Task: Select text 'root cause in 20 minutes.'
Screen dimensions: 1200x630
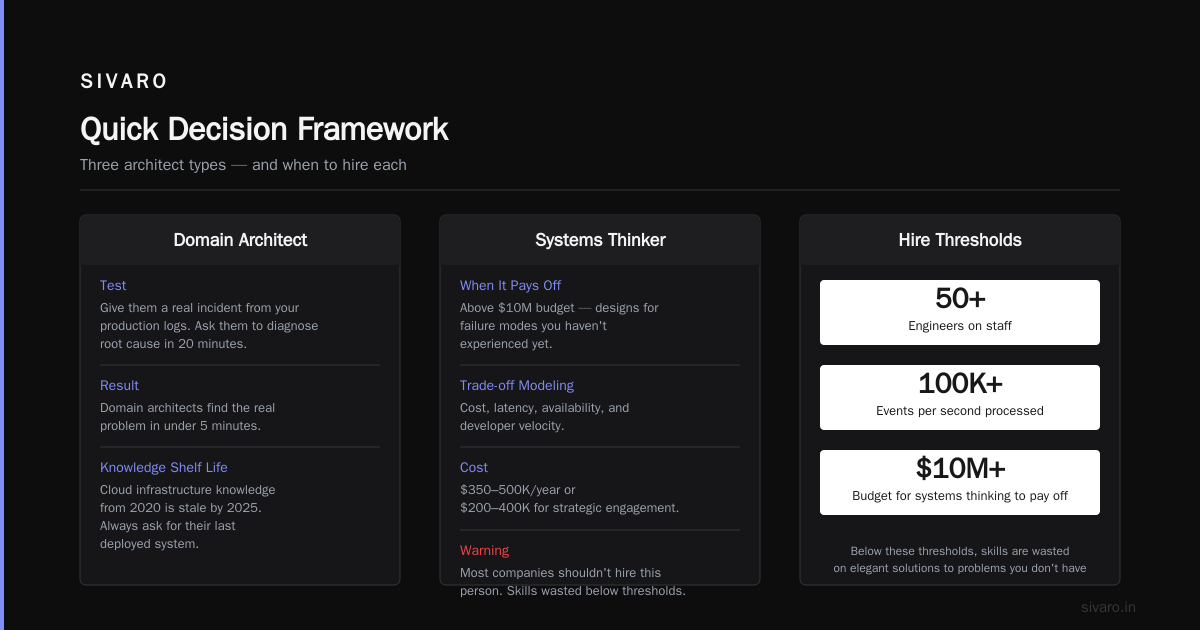Action: pos(173,344)
